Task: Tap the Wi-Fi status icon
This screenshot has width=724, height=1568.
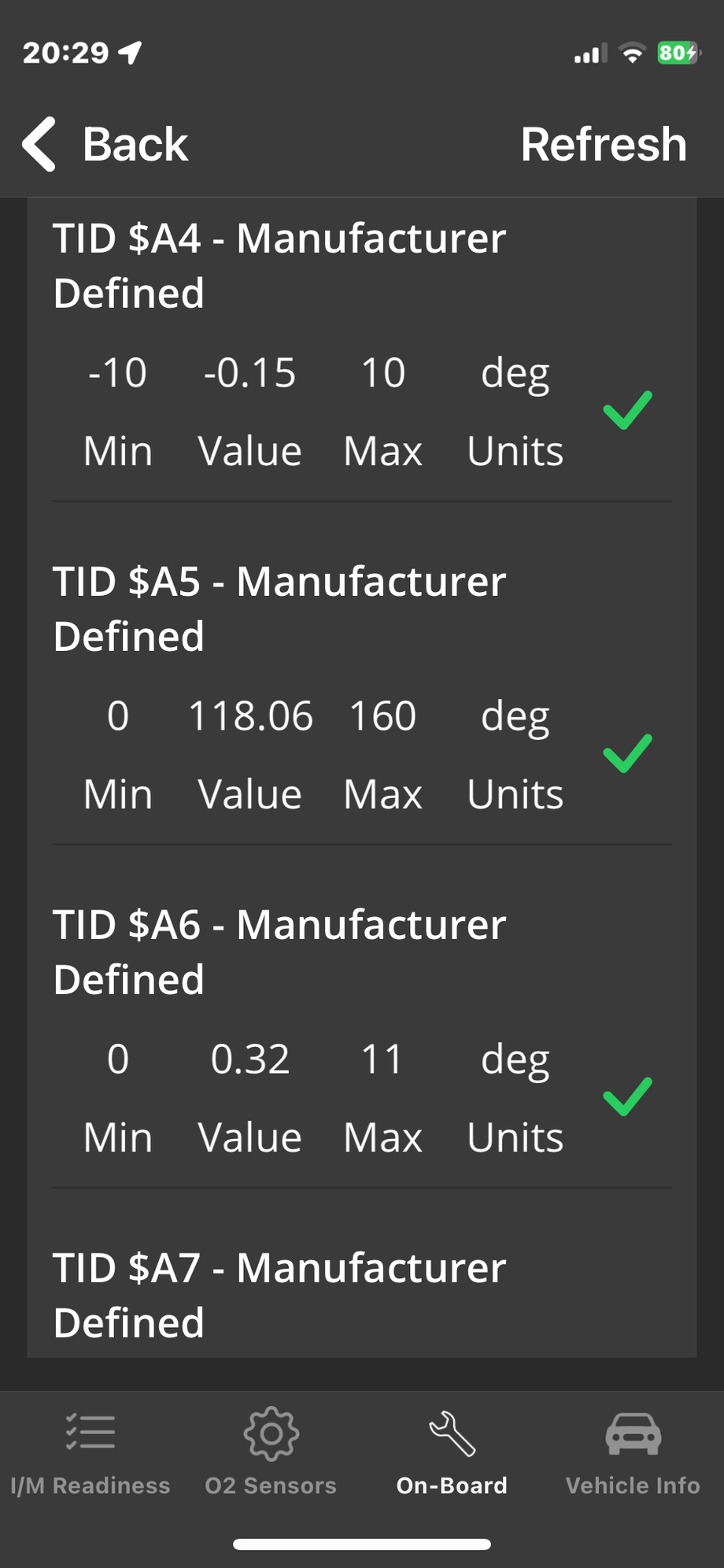Action: coord(632,53)
